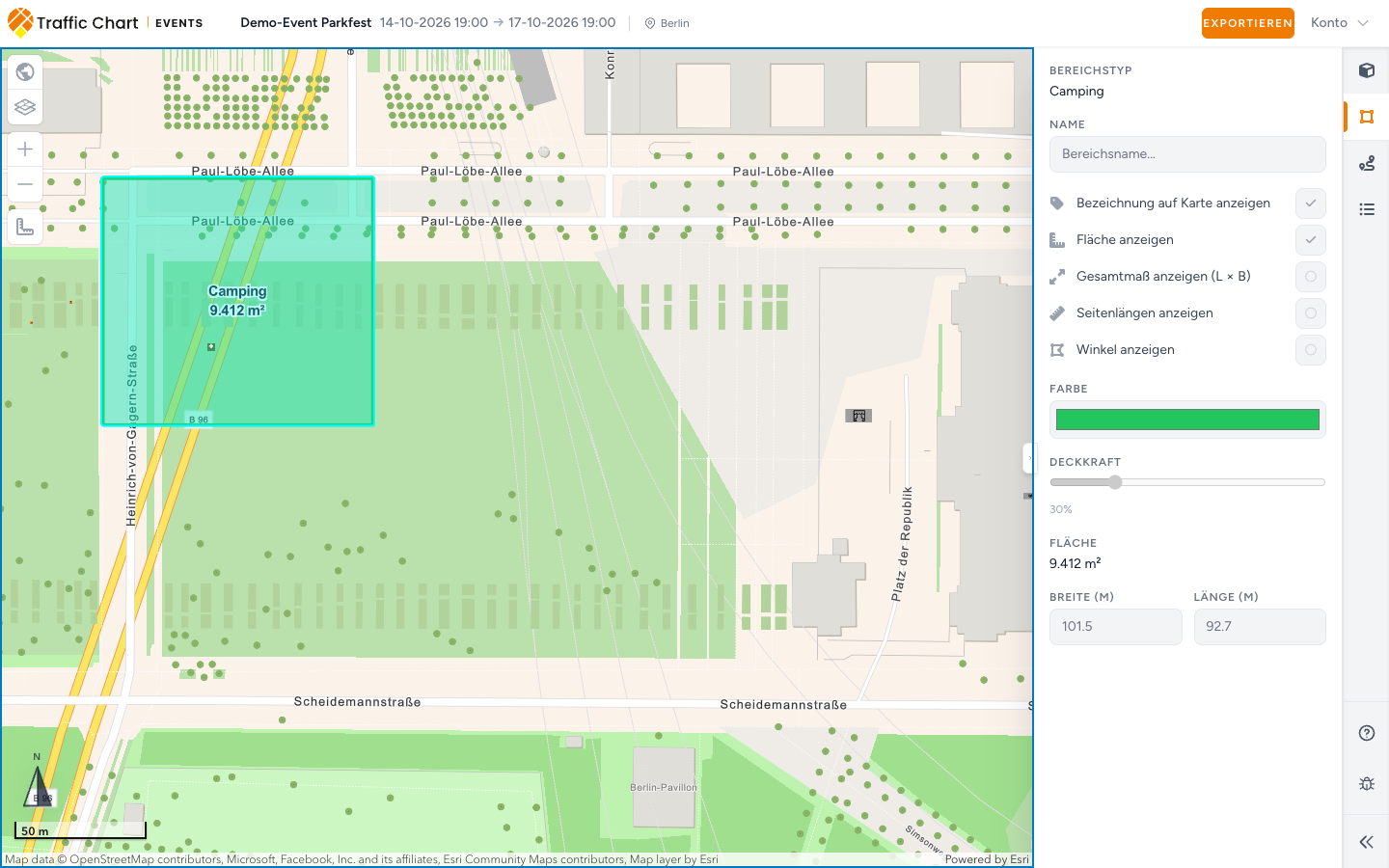Open the map layers tool
The width and height of the screenshot is (1389, 868).
[x=25, y=107]
